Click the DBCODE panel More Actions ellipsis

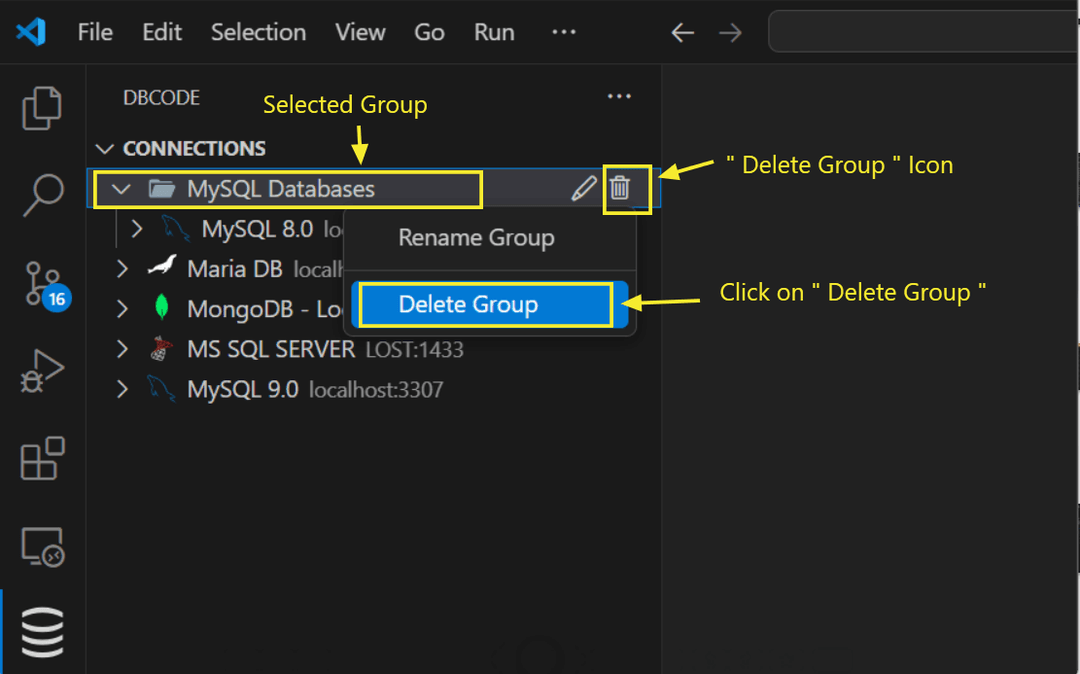tap(618, 96)
